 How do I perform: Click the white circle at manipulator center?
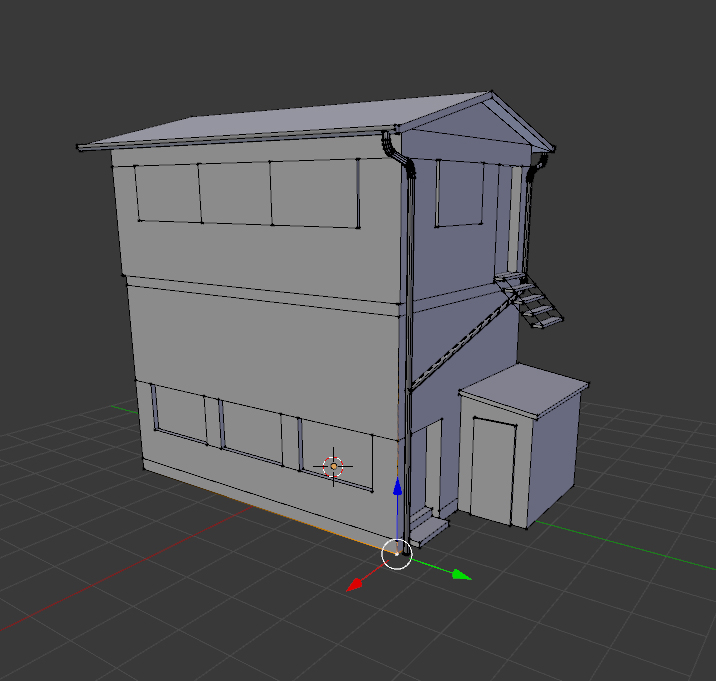pos(397,554)
